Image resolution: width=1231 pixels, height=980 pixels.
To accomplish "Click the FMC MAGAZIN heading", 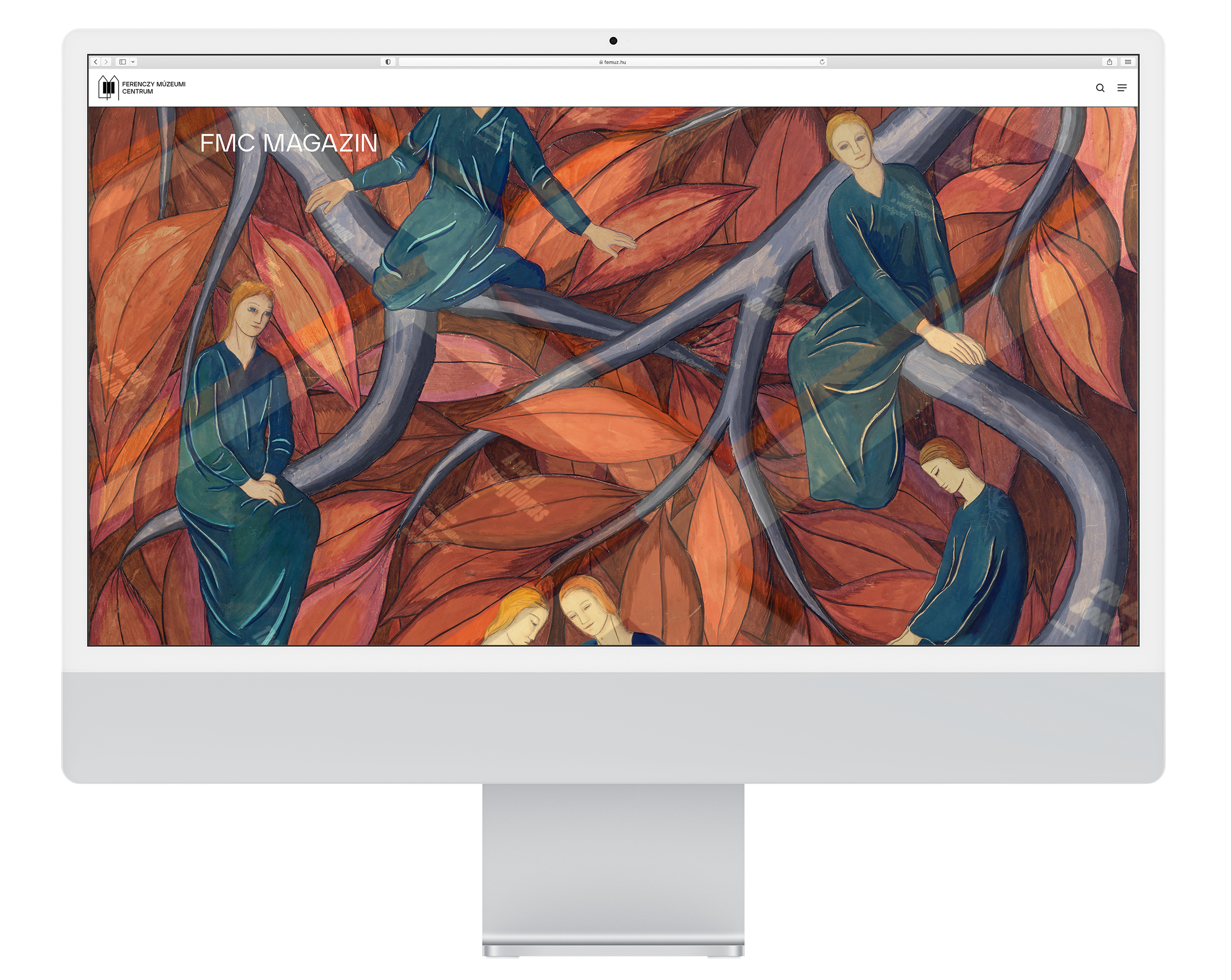I will [x=289, y=143].
